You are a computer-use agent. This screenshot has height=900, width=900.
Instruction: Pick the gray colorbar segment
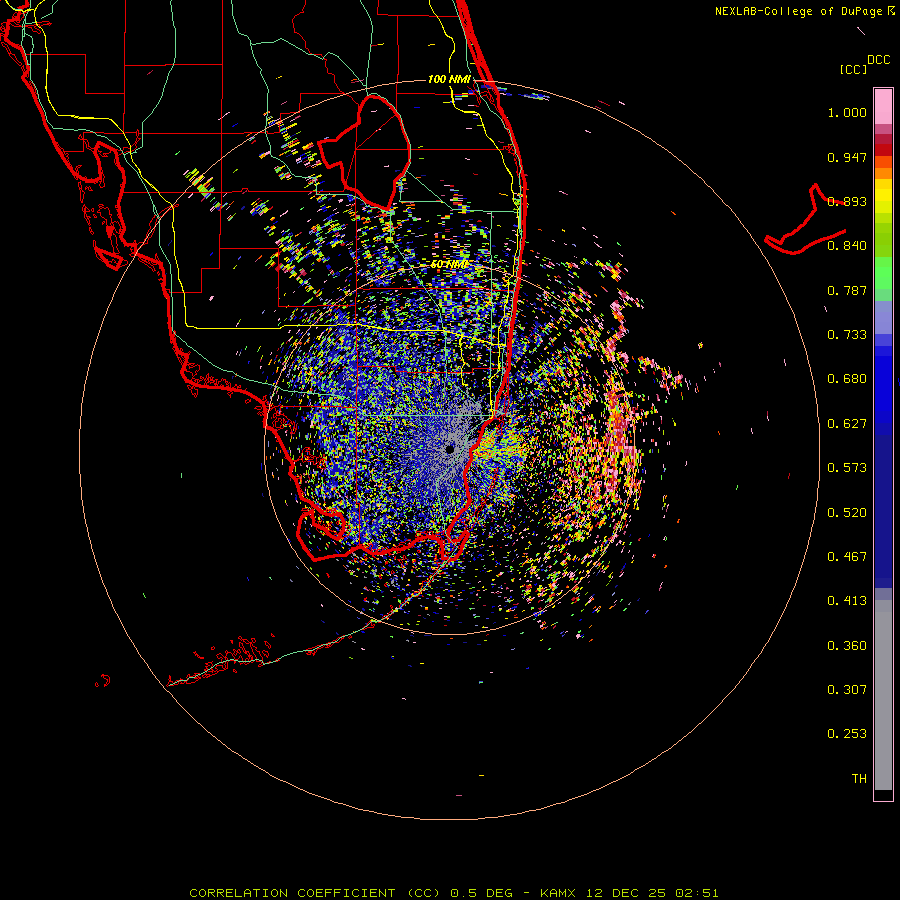pos(883,695)
